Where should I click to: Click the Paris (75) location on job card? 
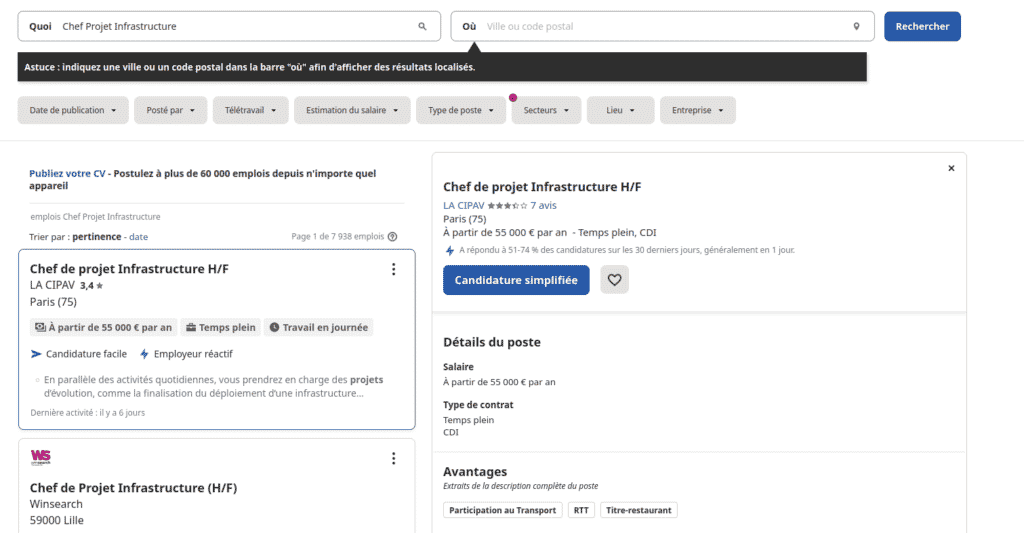54,302
